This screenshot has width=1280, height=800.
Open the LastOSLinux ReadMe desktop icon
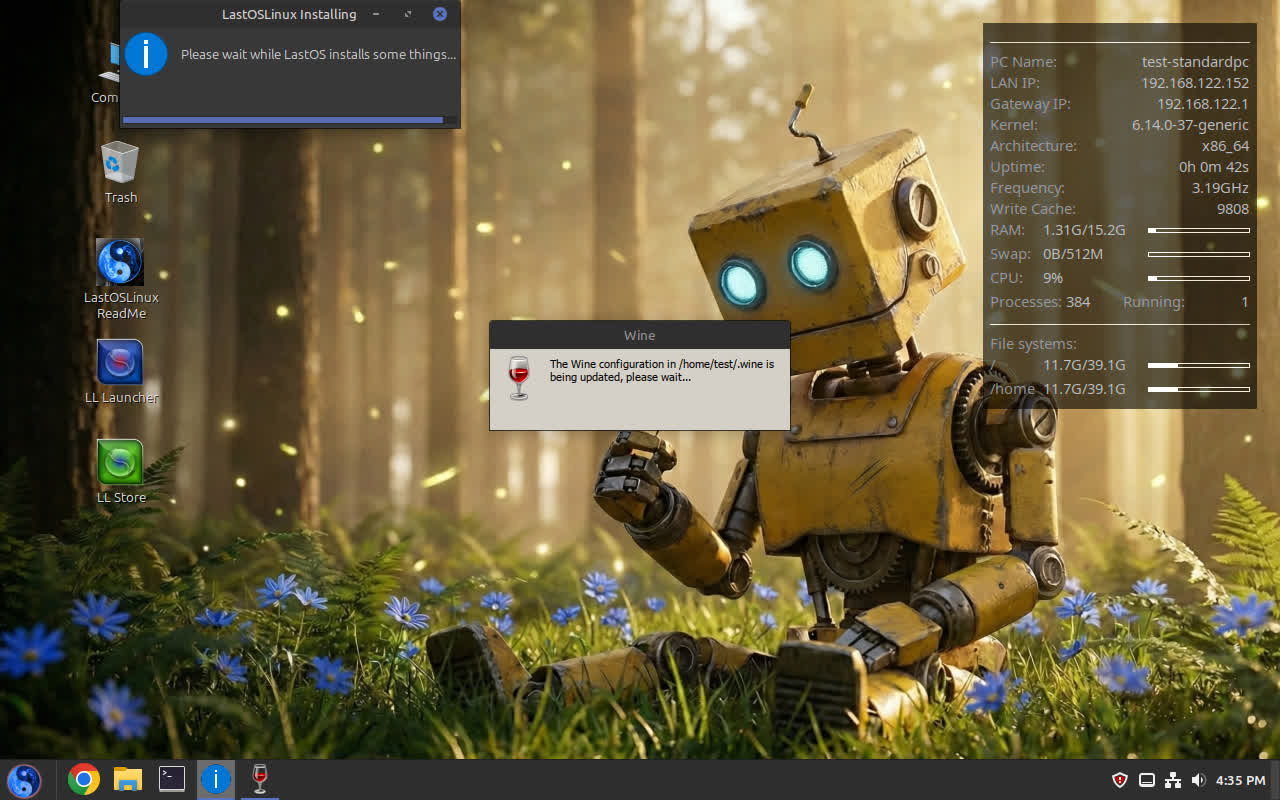120,263
